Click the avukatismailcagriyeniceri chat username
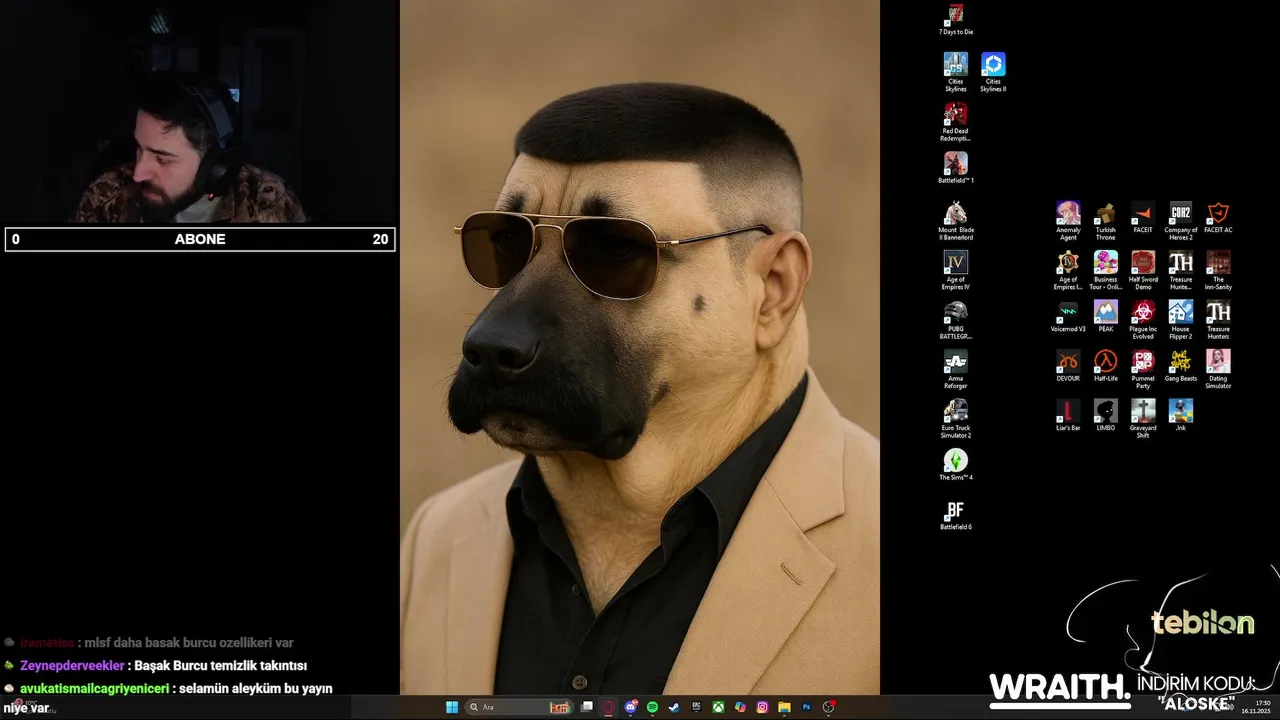This screenshot has width=1280, height=720. [94, 688]
